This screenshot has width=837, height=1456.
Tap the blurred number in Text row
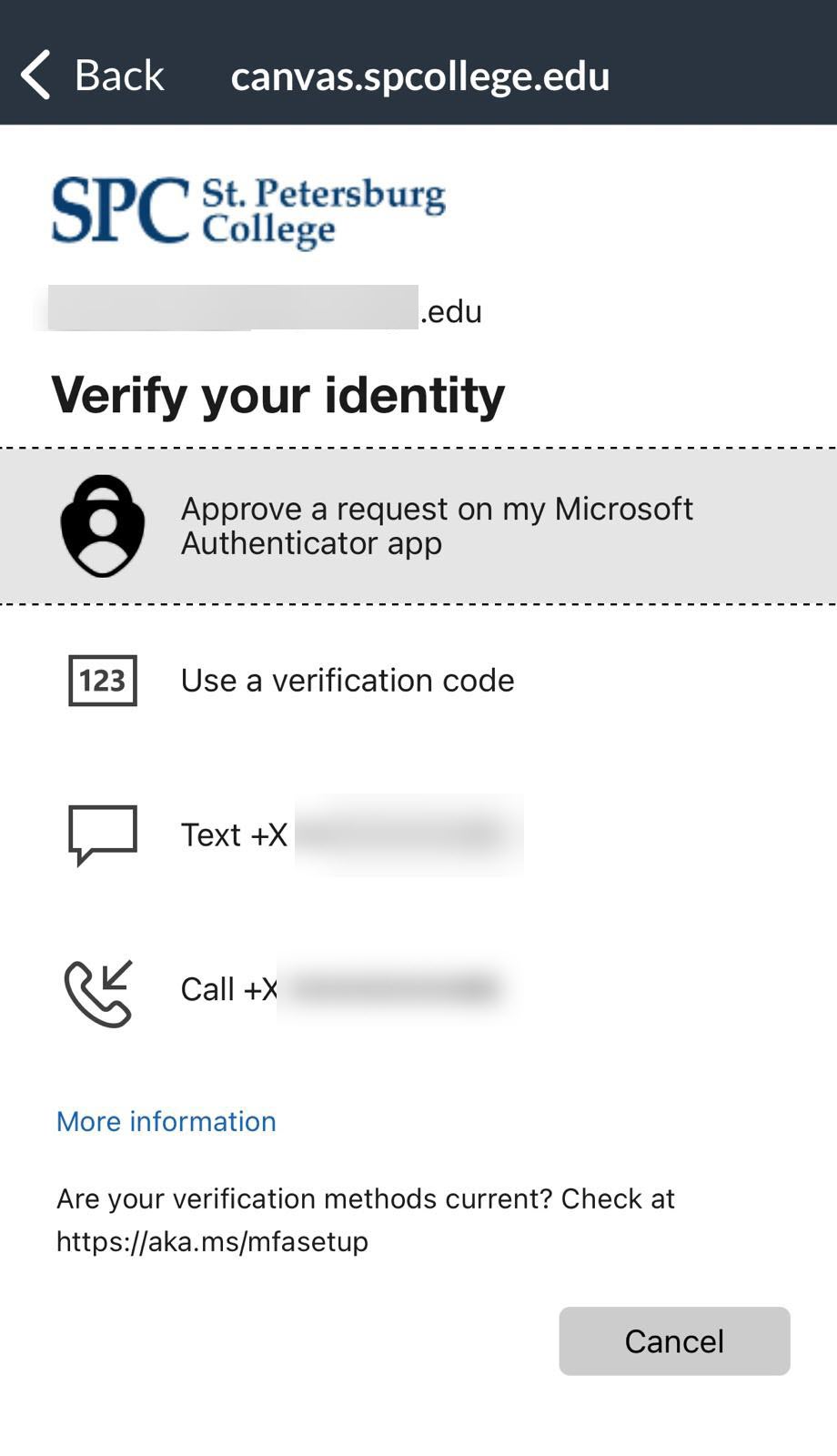[x=408, y=834]
